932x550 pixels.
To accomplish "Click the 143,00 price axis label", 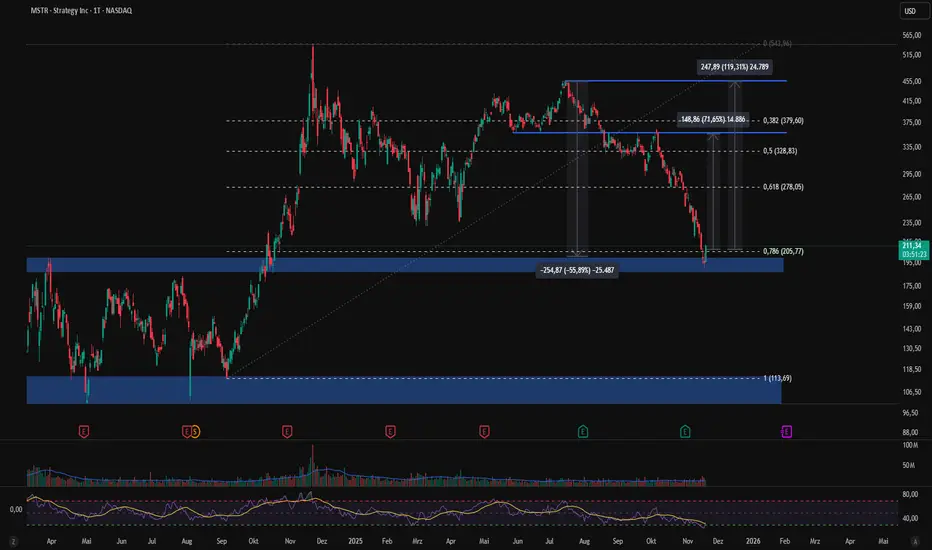I will (x=911, y=329).
